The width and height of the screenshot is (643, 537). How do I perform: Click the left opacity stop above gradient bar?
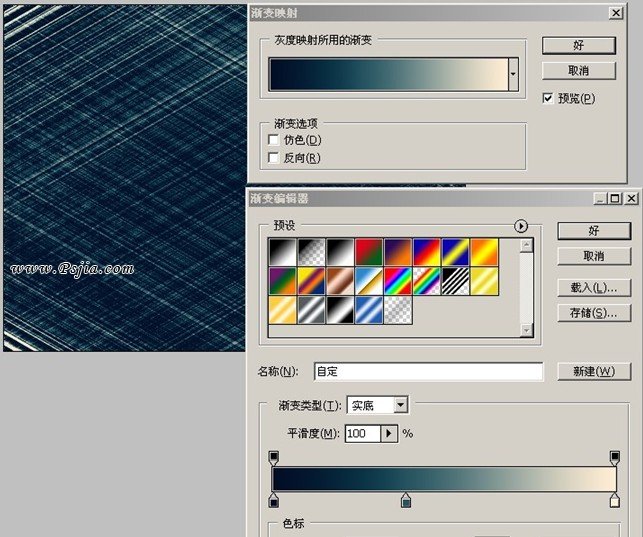click(x=274, y=458)
